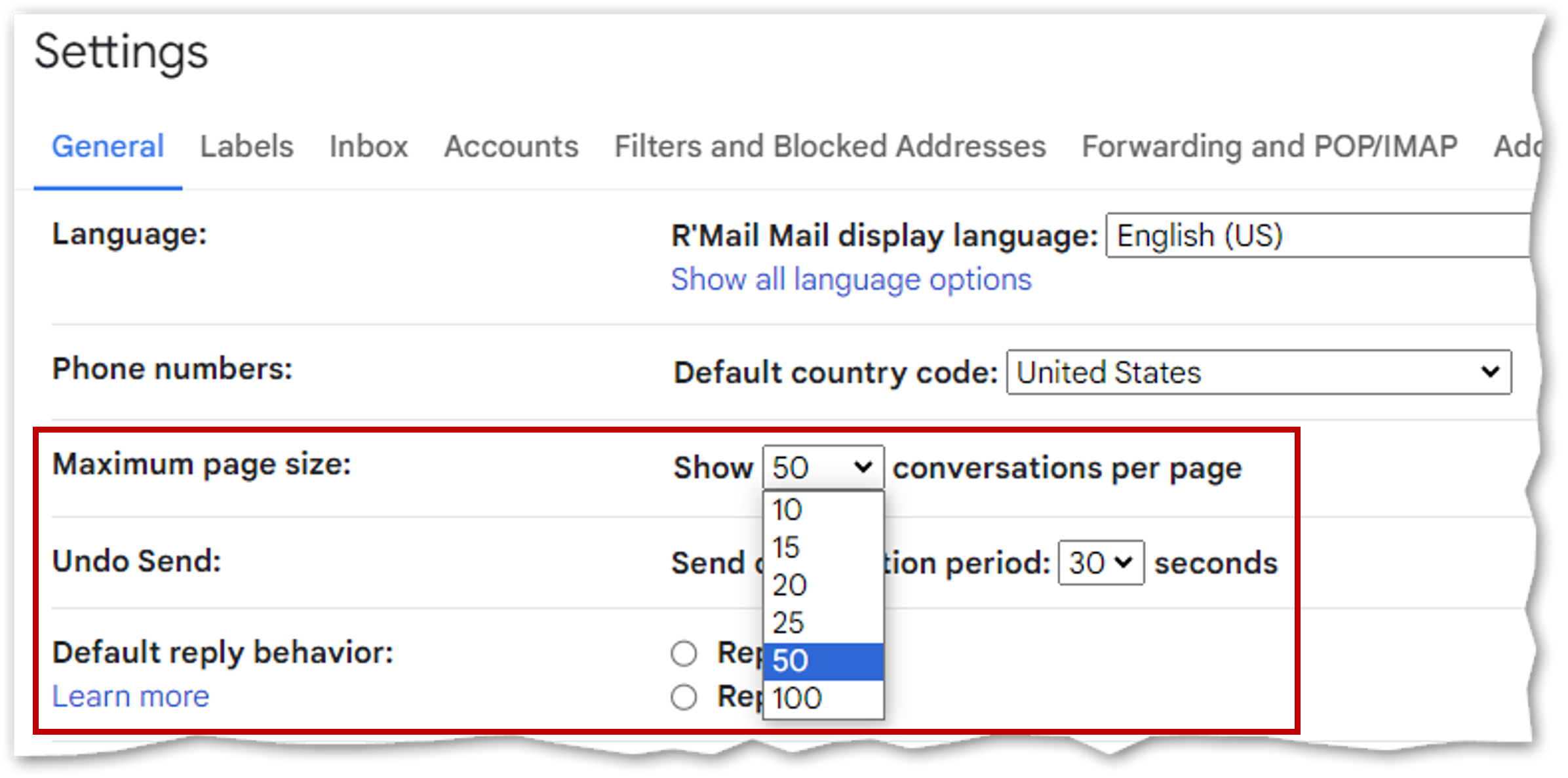Collapse the conversations per page dropdown
The width and height of the screenshot is (1568, 778).
click(823, 468)
